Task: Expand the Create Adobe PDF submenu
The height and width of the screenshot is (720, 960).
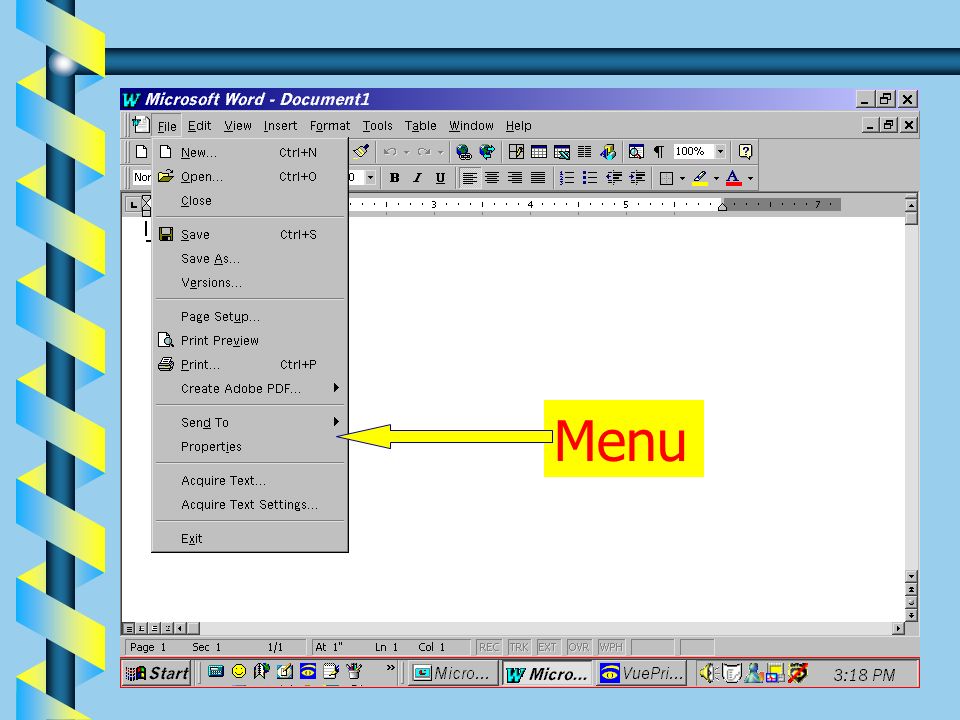Action: tap(336, 388)
